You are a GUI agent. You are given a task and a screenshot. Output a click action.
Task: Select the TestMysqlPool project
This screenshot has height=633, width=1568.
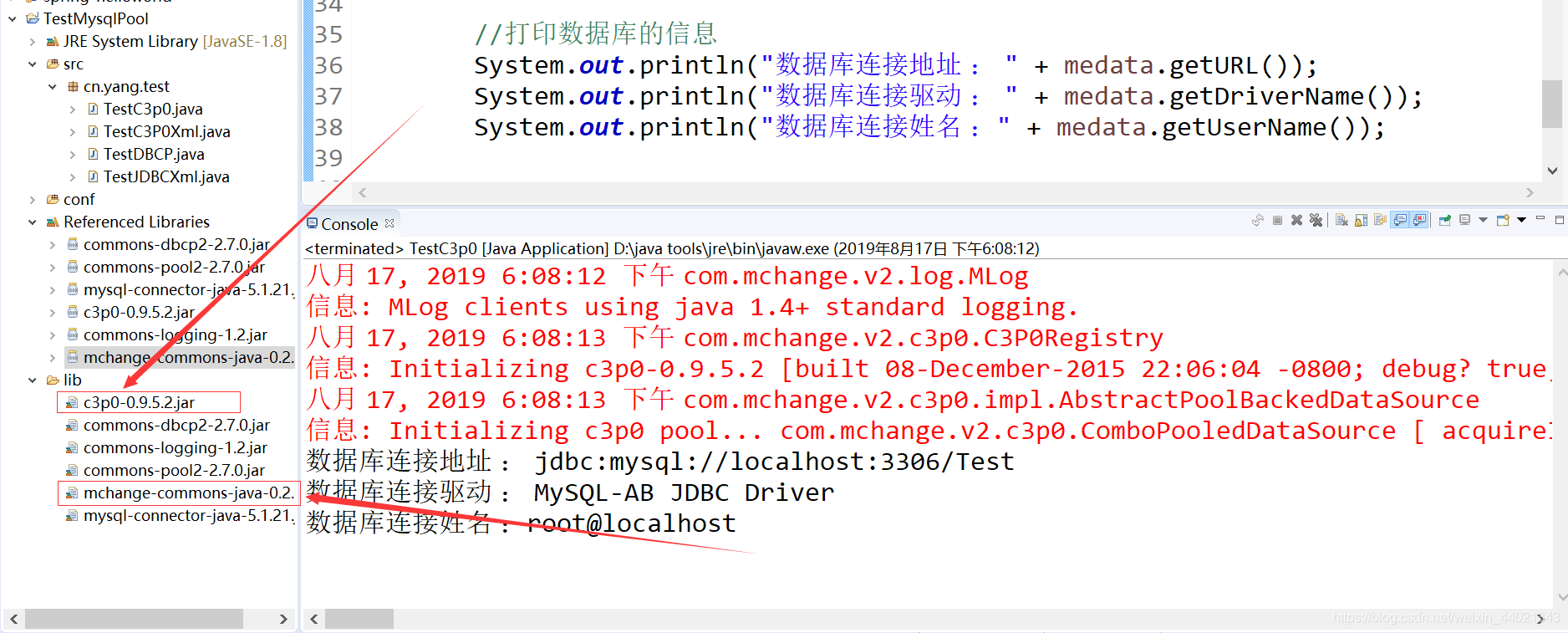pos(96,18)
